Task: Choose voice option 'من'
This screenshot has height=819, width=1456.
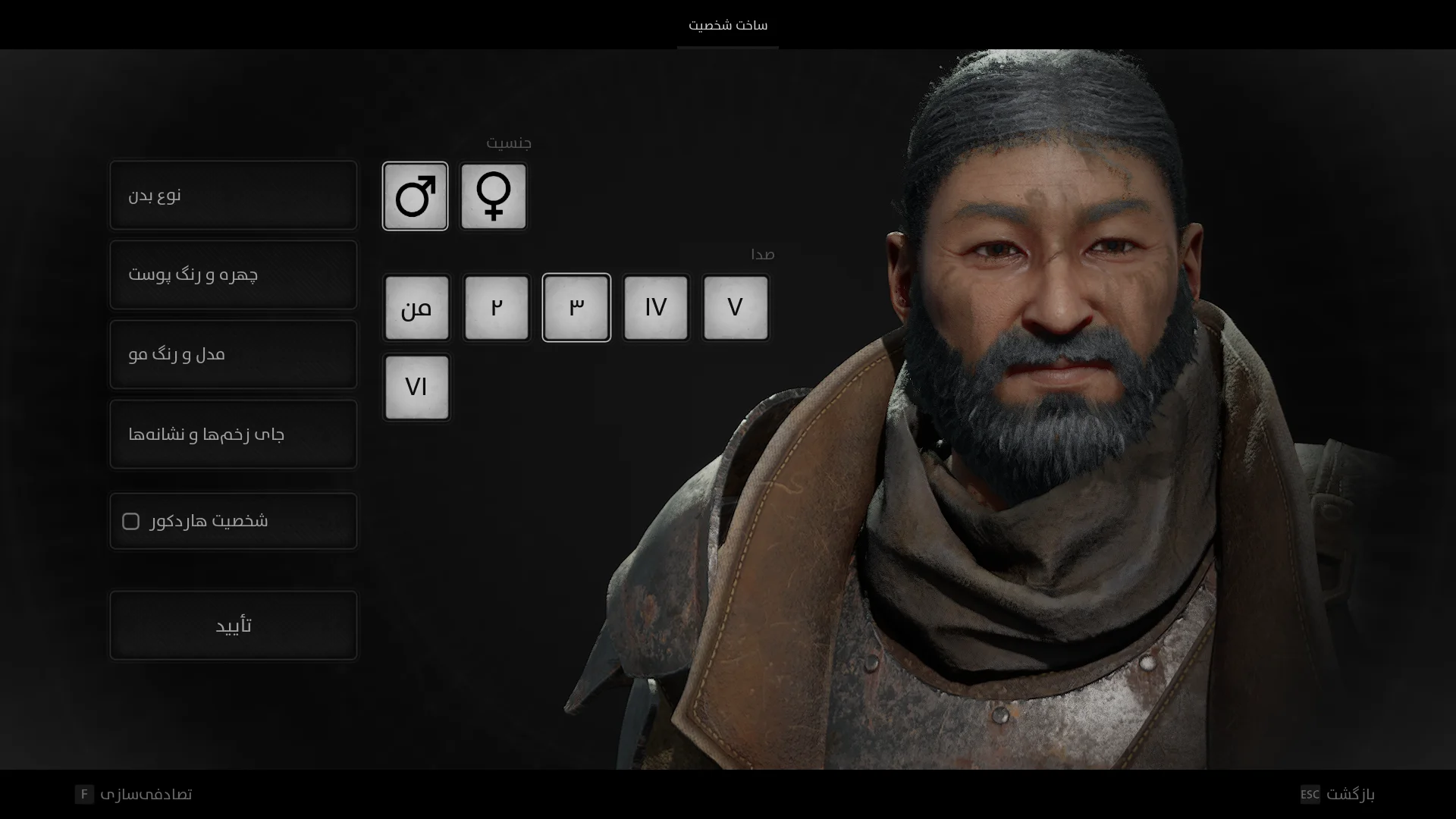Action: point(417,308)
